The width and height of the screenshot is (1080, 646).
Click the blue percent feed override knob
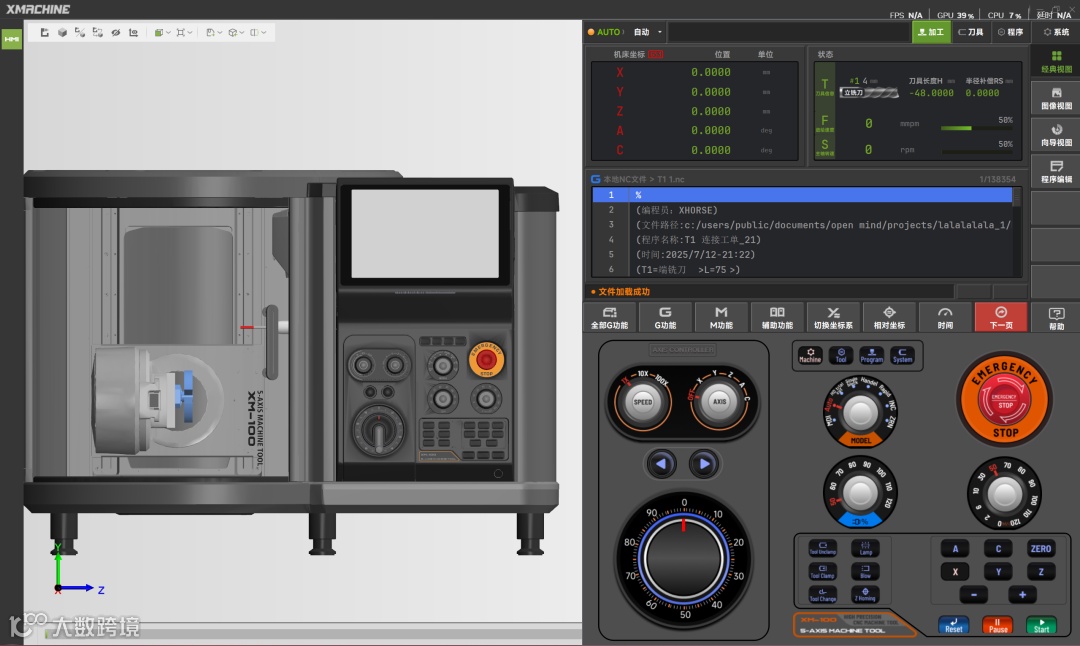pyautogui.click(x=860, y=492)
